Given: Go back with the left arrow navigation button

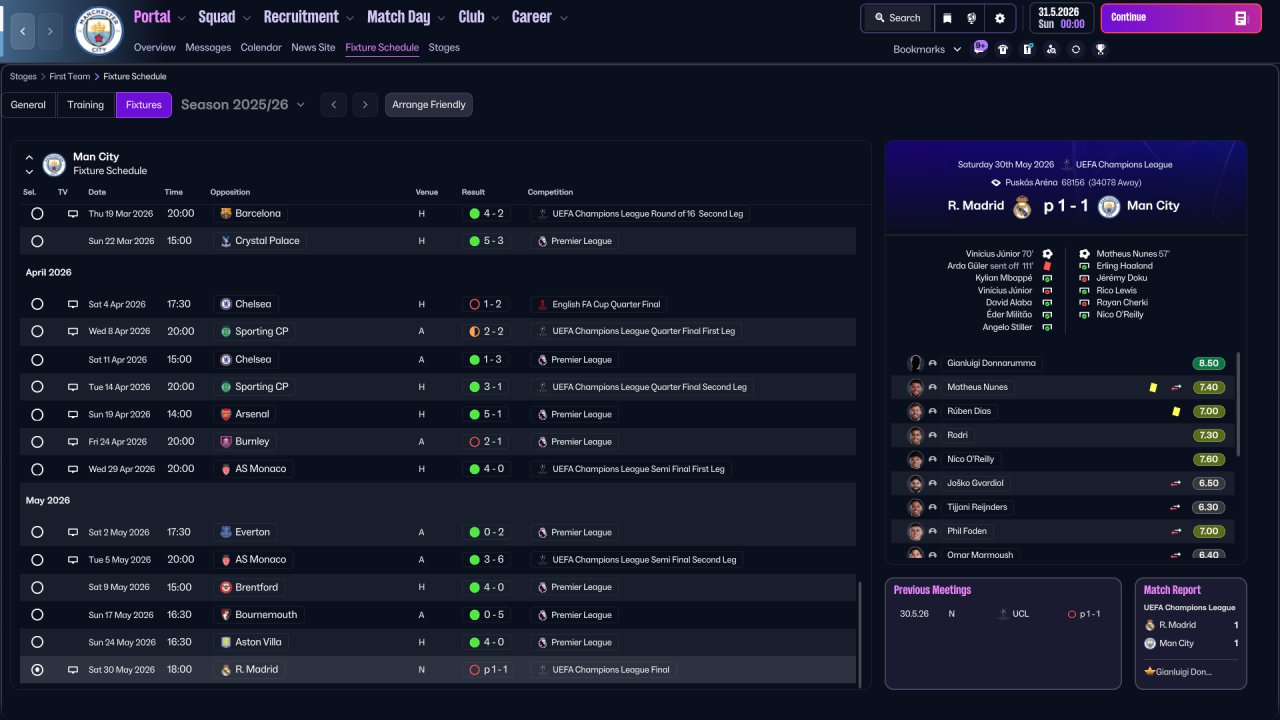Looking at the screenshot, I should click(22, 31).
